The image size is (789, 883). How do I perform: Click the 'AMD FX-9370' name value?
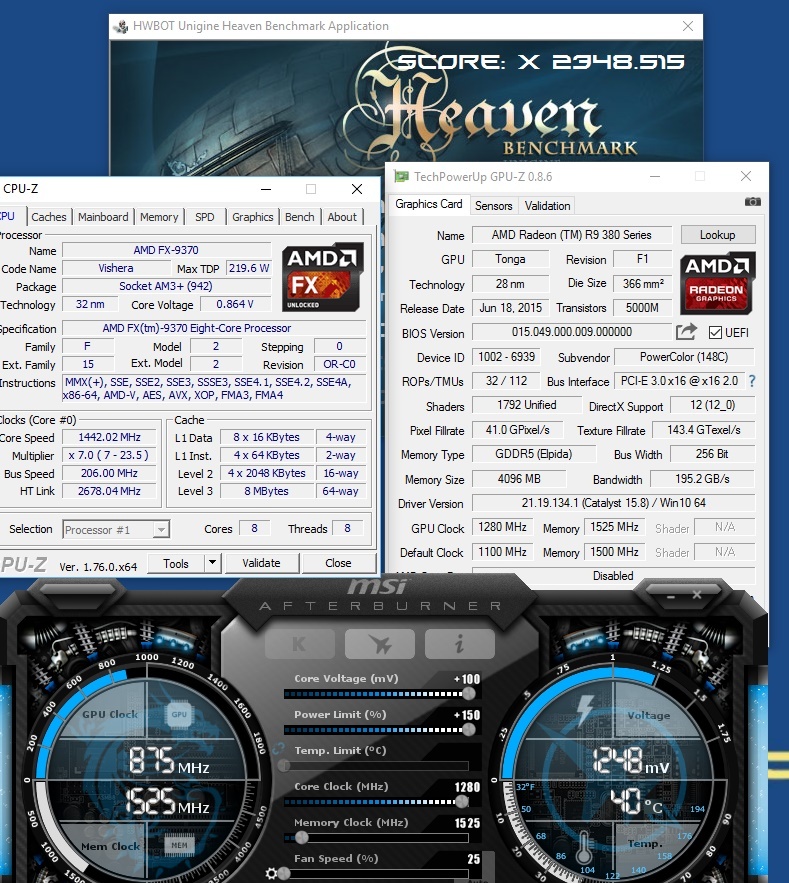tap(166, 250)
